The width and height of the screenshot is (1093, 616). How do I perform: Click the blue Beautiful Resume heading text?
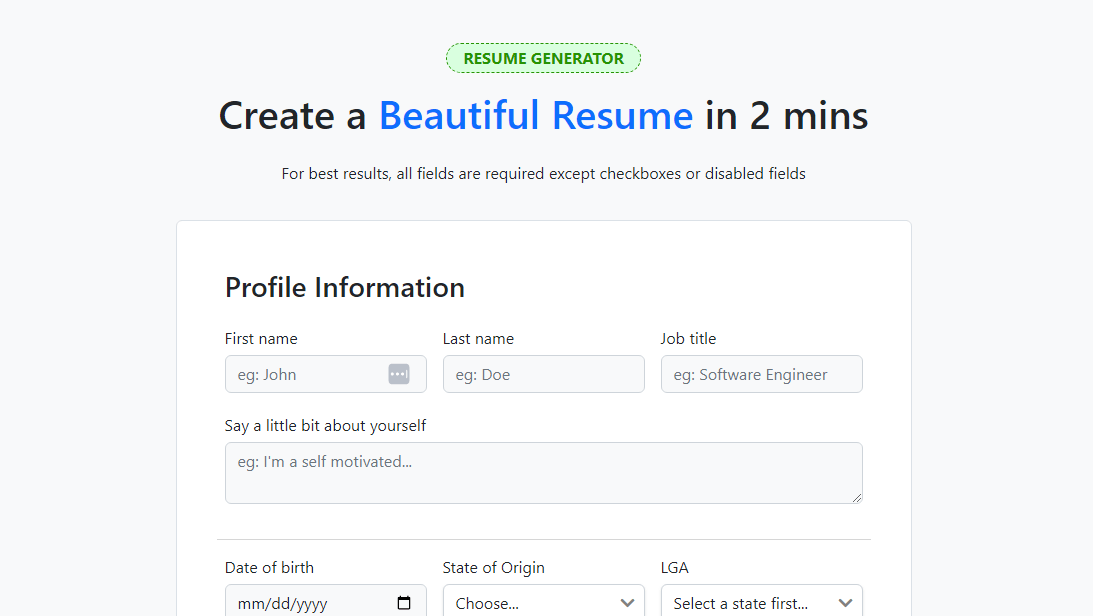click(x=535, y=116)
